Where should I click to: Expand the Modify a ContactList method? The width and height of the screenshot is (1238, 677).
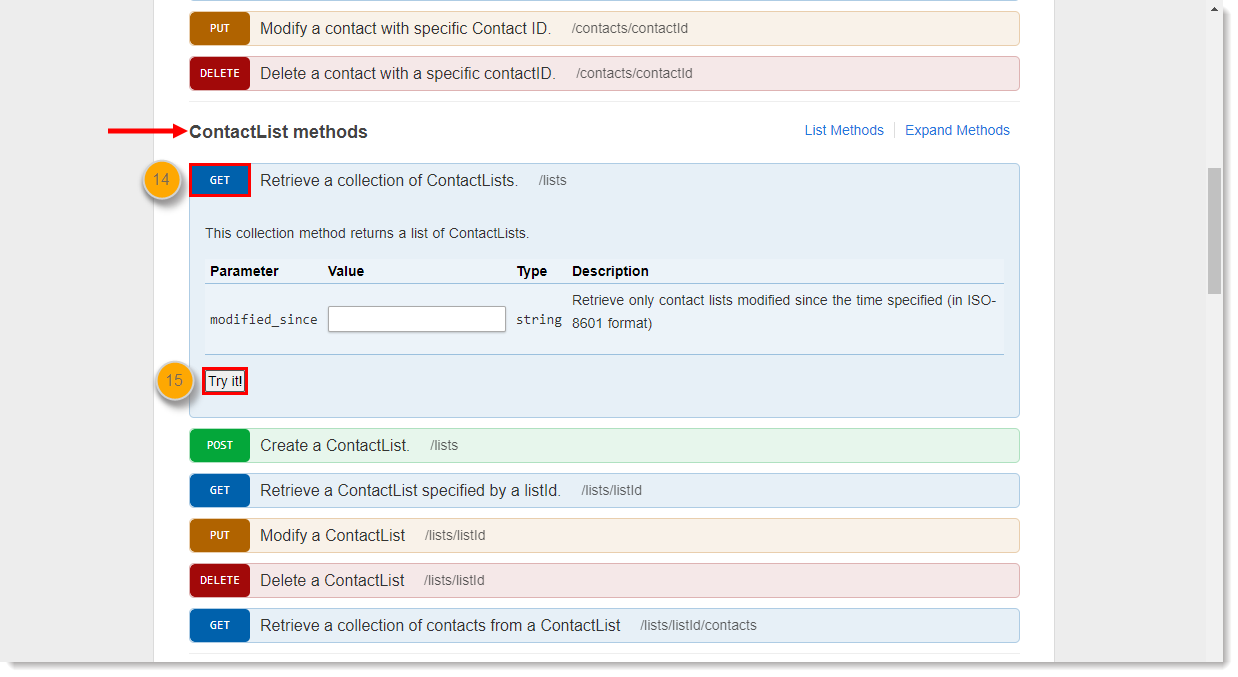point(332,535)
